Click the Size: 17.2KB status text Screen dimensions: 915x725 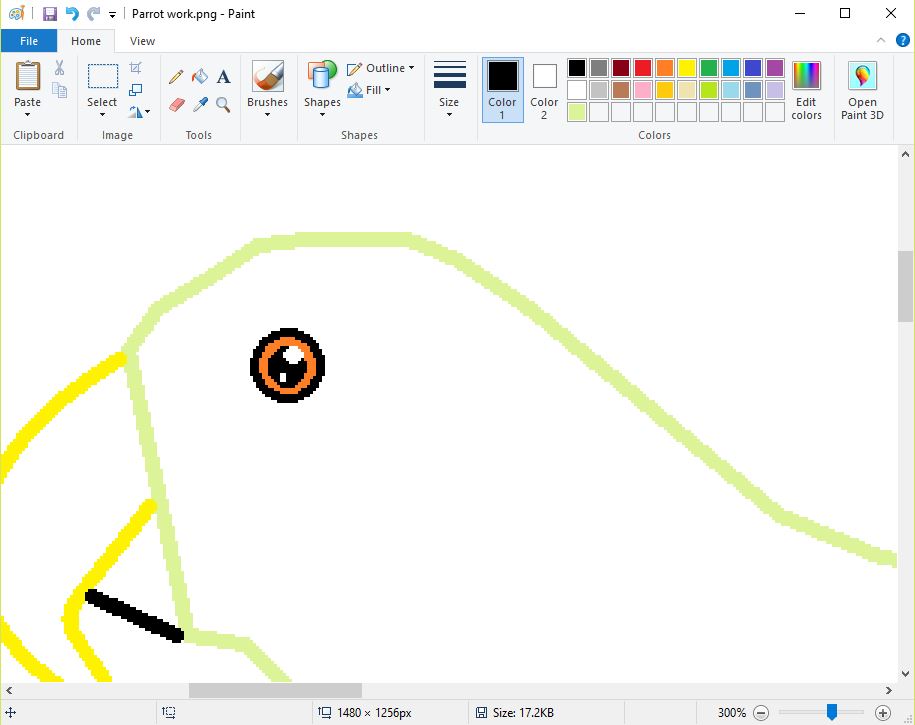[523, 713]
